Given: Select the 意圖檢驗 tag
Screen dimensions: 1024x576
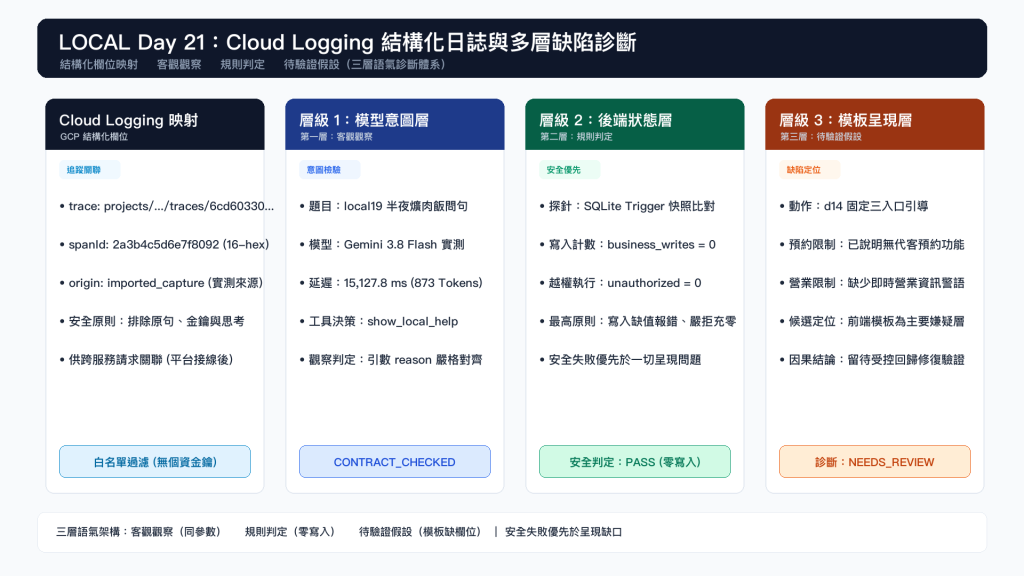Looking at the screenshot, I should [x=329, y=170].
